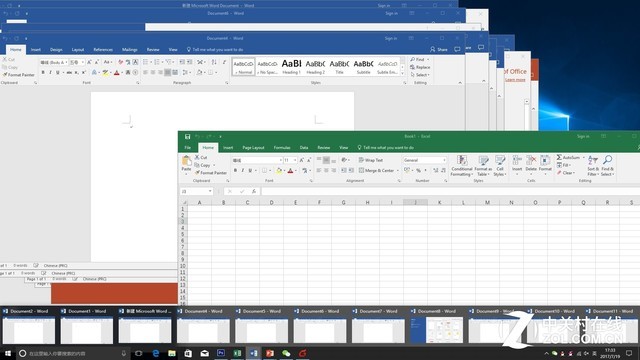Select the Normal style in Word
Viewport: 640px width, 360px height.
coord(244,67)
